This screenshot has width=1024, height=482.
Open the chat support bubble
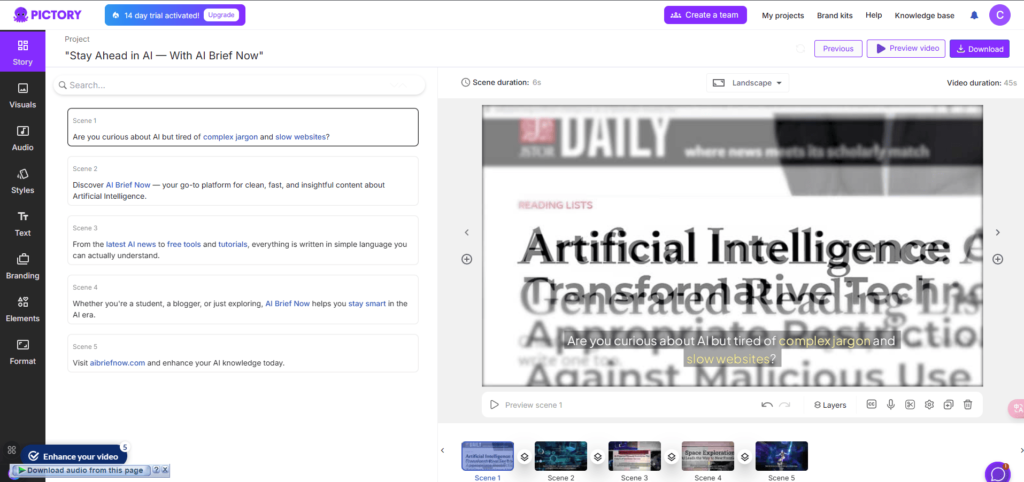click(x=998, y=473)
